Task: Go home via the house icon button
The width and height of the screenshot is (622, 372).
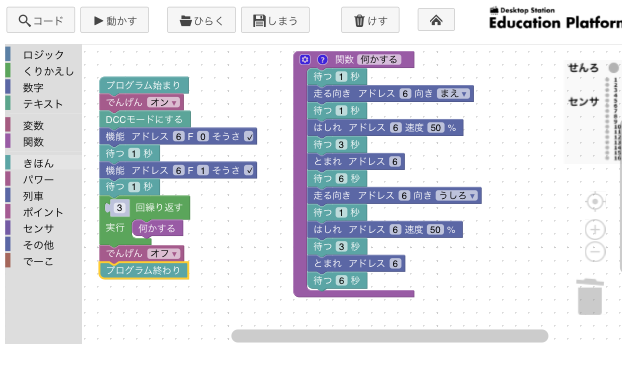Action: [436, 20]
